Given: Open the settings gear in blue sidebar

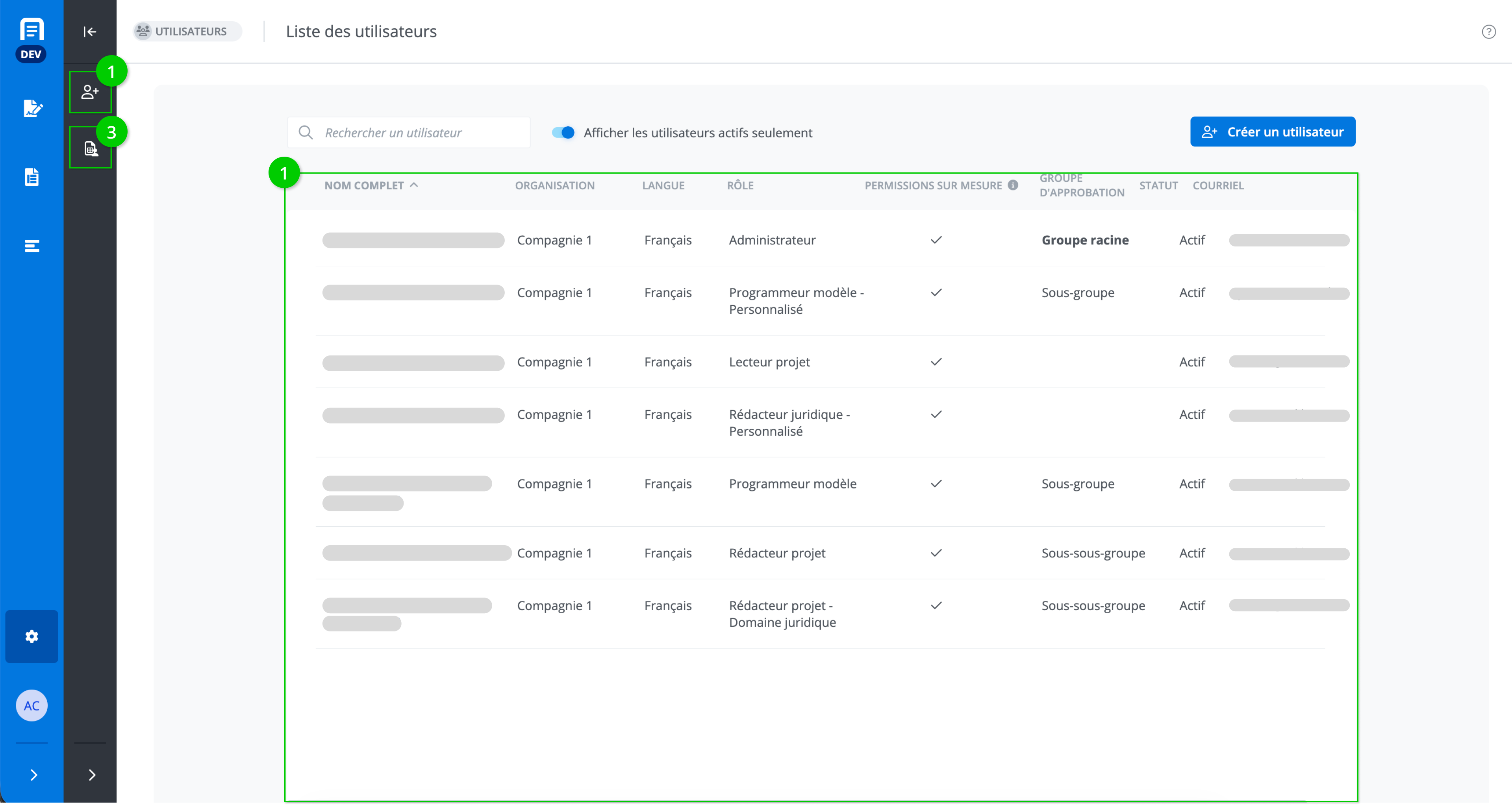Looking at the screenshot, I should [31, 636].
